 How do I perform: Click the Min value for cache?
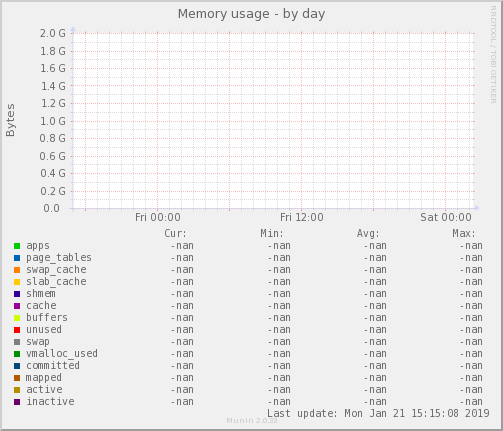coord(279,306)
